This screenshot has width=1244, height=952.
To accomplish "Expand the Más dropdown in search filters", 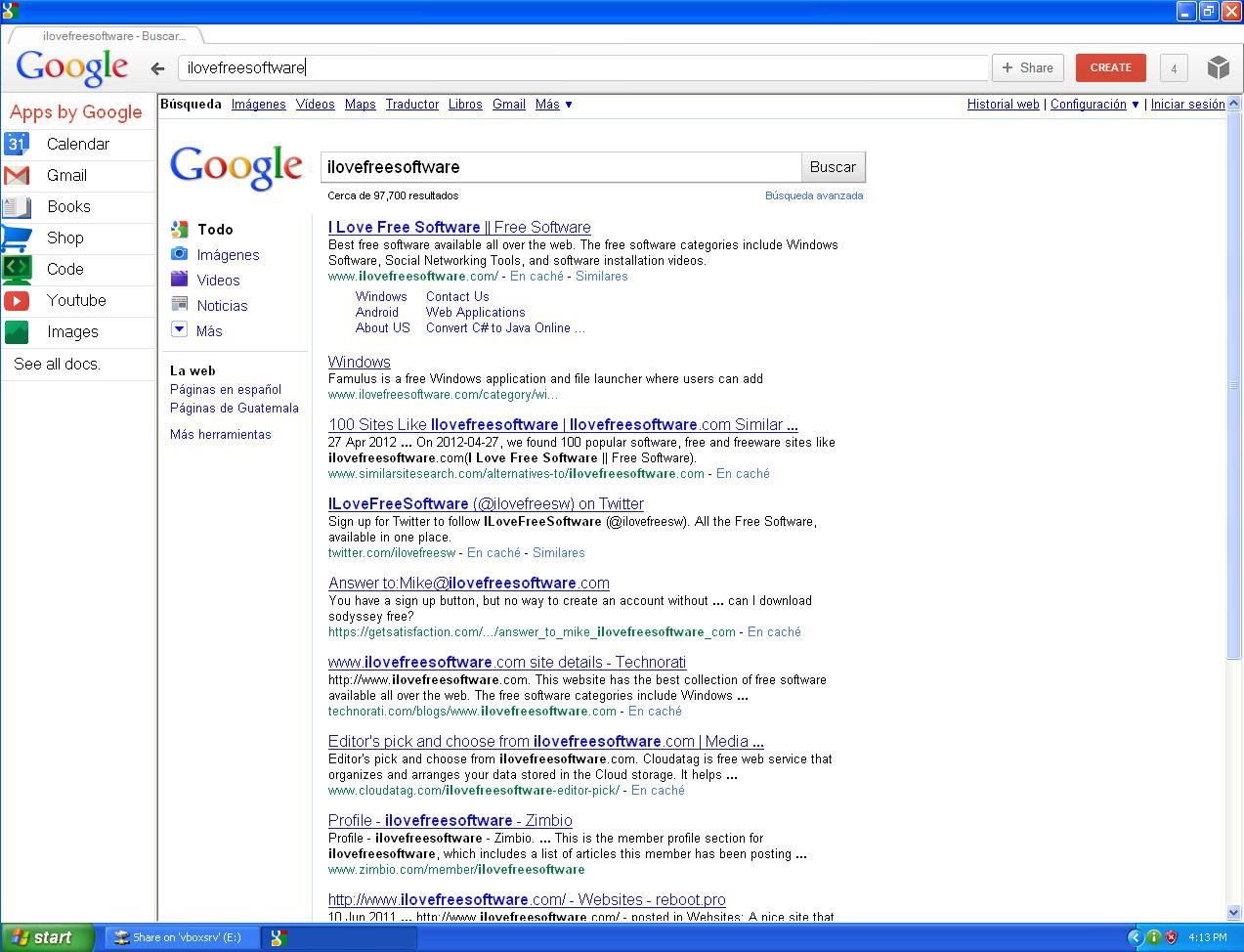I will (x=180, y=330).
